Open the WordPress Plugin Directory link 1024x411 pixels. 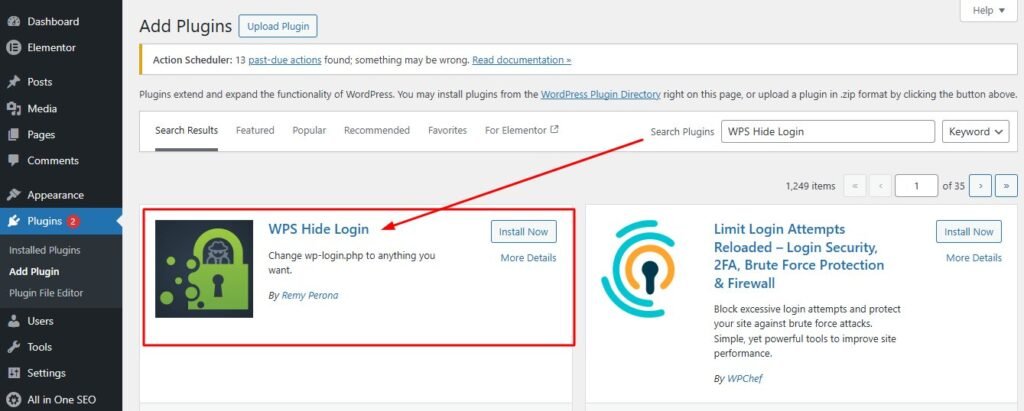coord(600,94)
